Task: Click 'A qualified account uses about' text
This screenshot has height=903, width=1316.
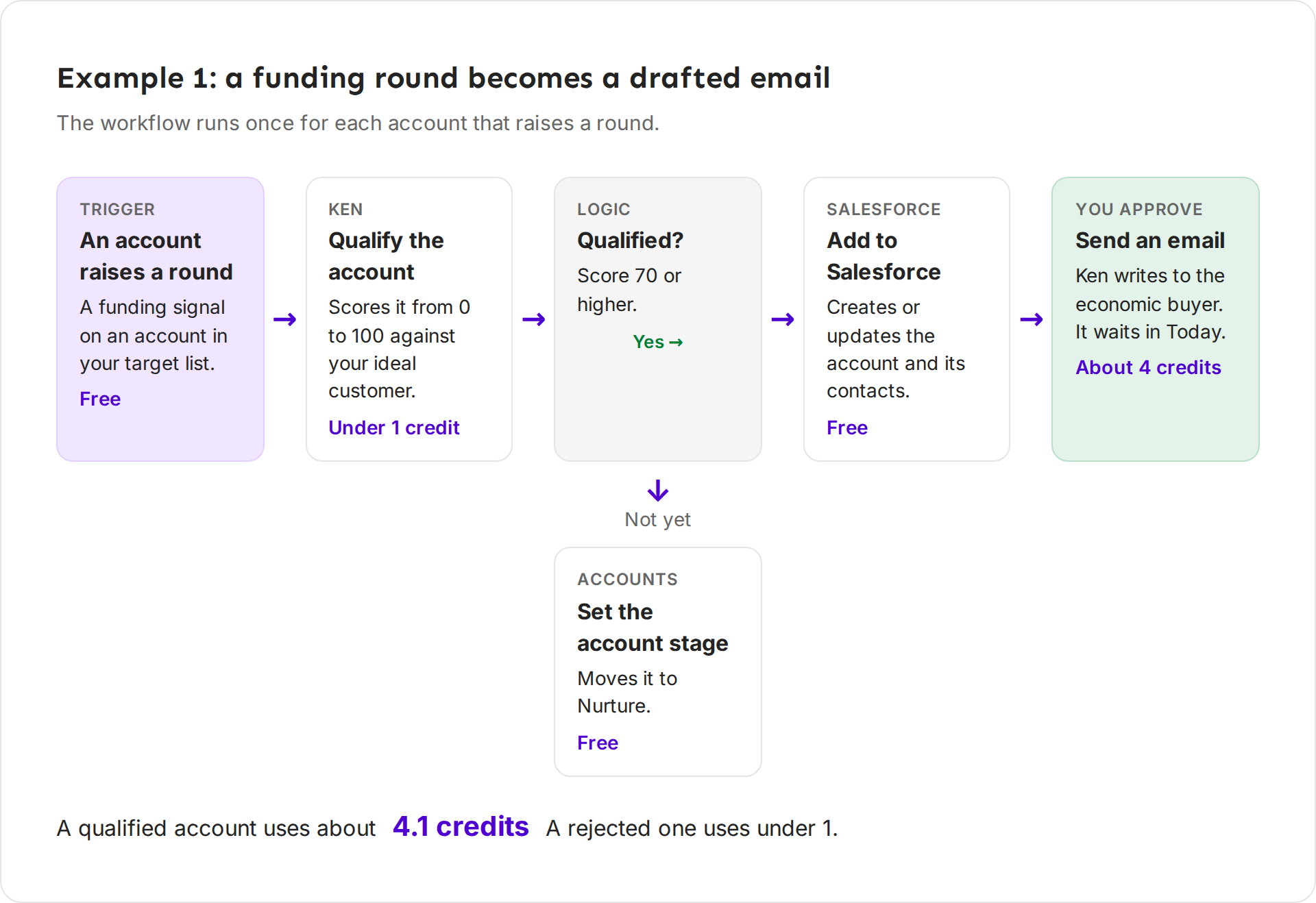Action: (216, 828)
